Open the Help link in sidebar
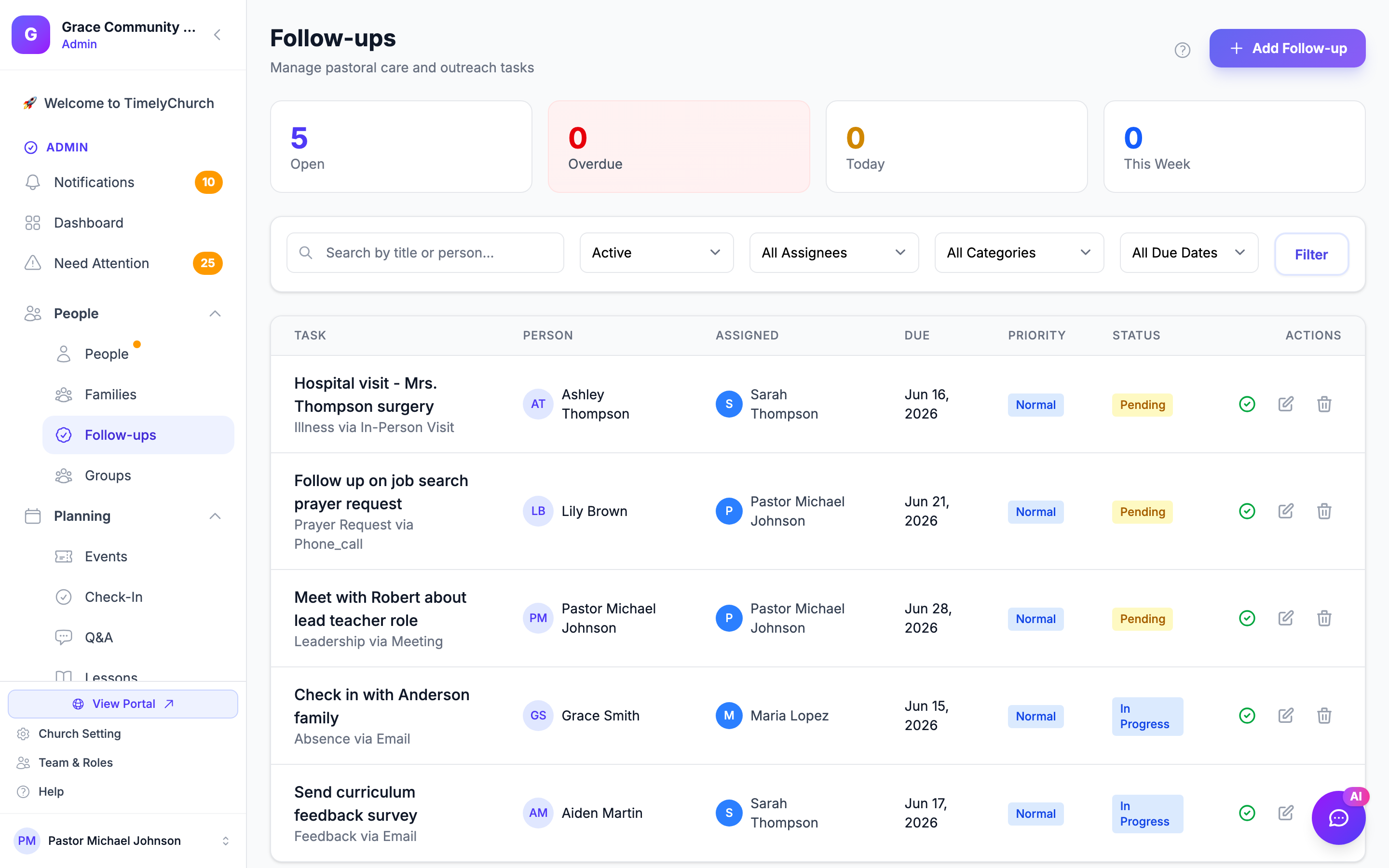 [51, 792]
